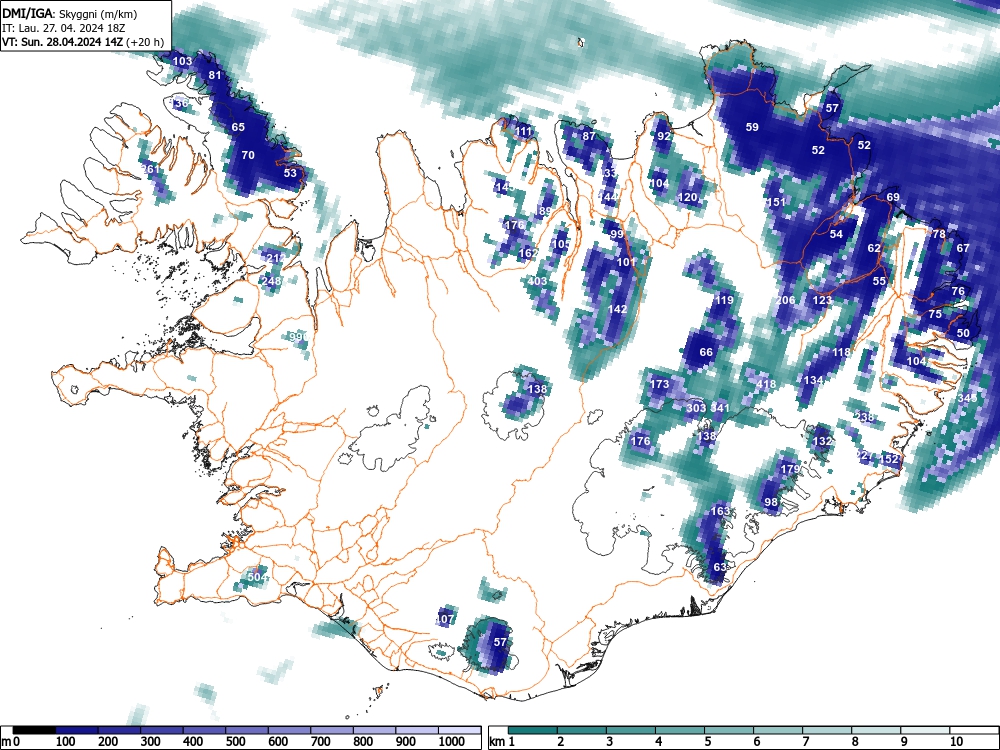Click the map value "248"

click(272, 281)
